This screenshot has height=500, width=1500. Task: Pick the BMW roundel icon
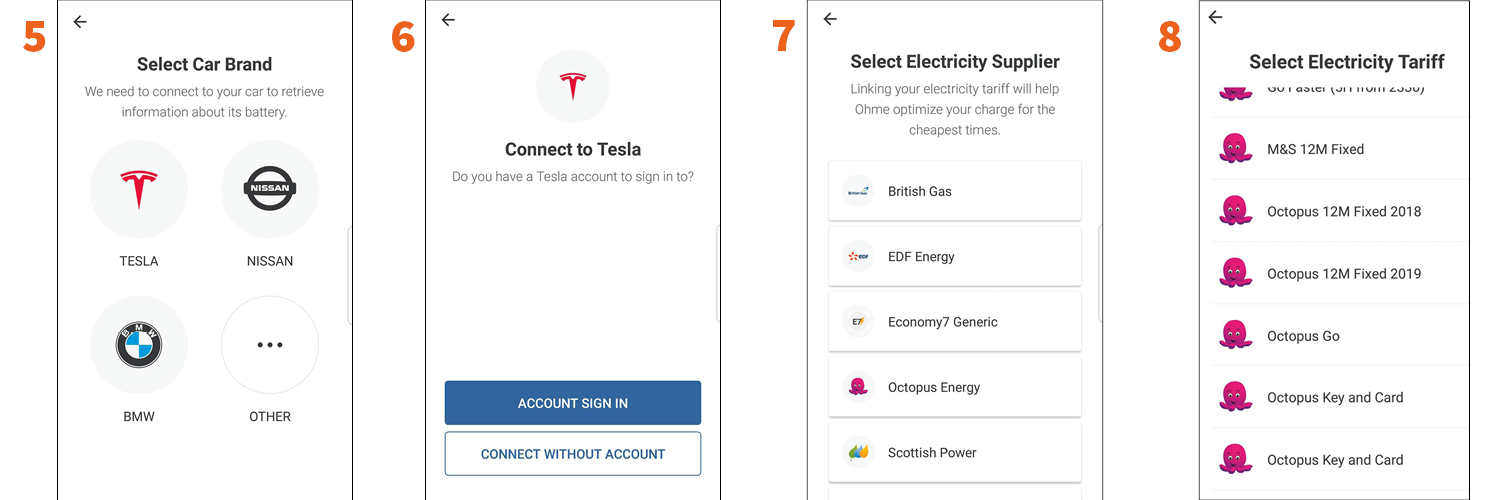[139, 345]
